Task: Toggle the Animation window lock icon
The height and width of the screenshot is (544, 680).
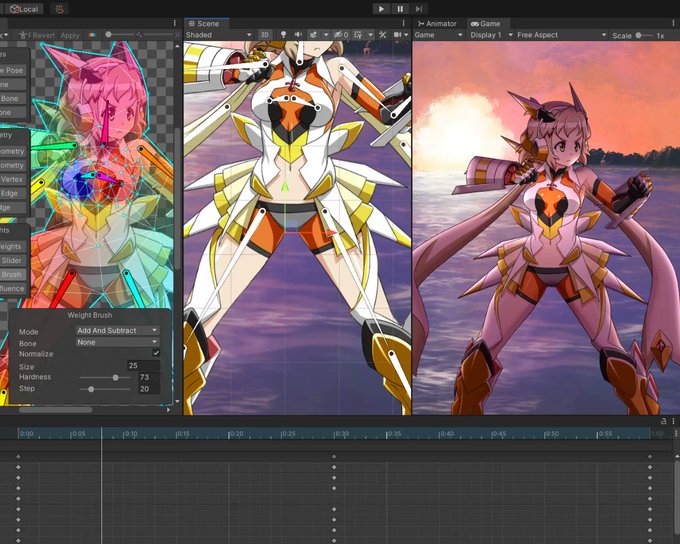Action: tap(664, 421)
